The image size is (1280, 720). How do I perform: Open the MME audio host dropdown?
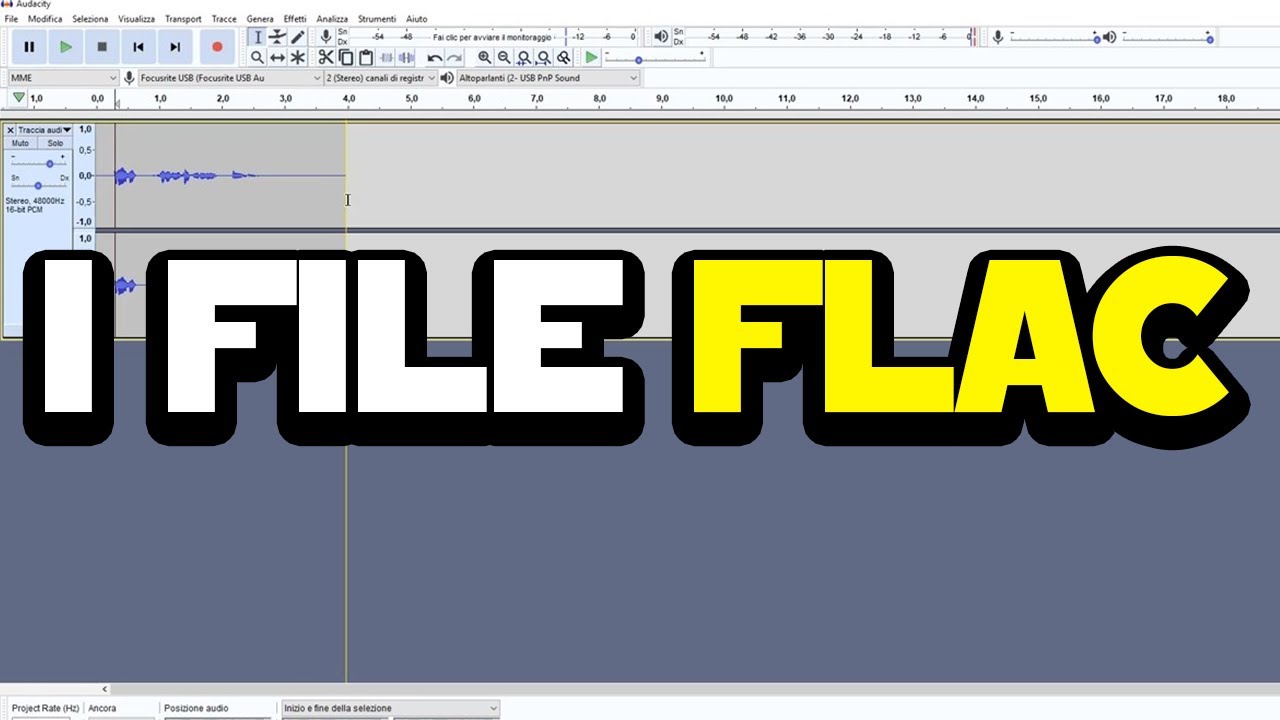(x=64, y=78)
